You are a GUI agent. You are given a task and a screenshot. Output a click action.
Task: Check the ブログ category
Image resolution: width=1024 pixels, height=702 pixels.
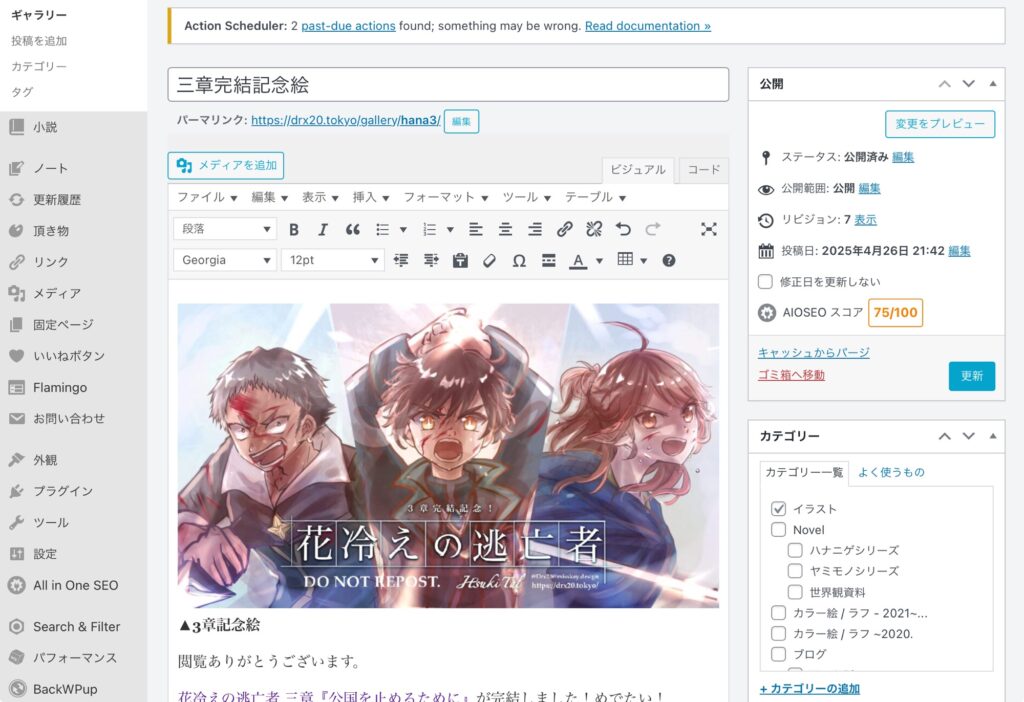click(x=778, y=654)
